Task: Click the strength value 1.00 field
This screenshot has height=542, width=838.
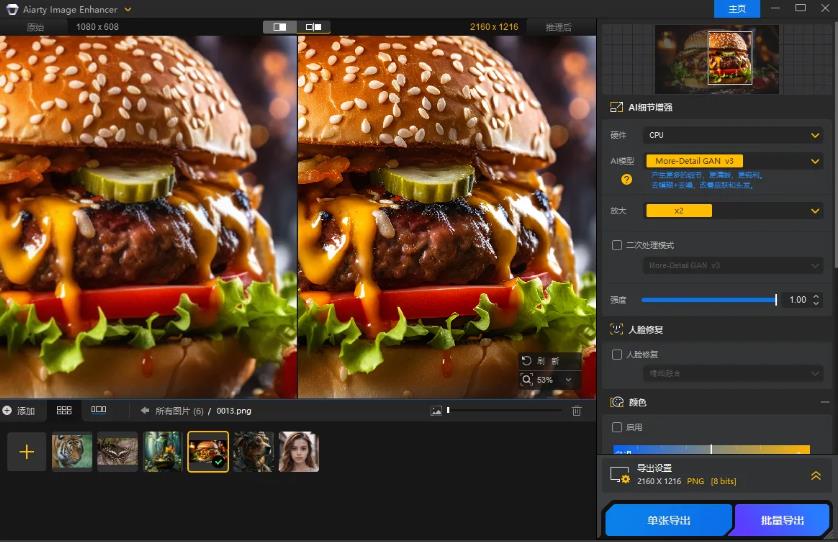Action: click(x=797, y=300)
